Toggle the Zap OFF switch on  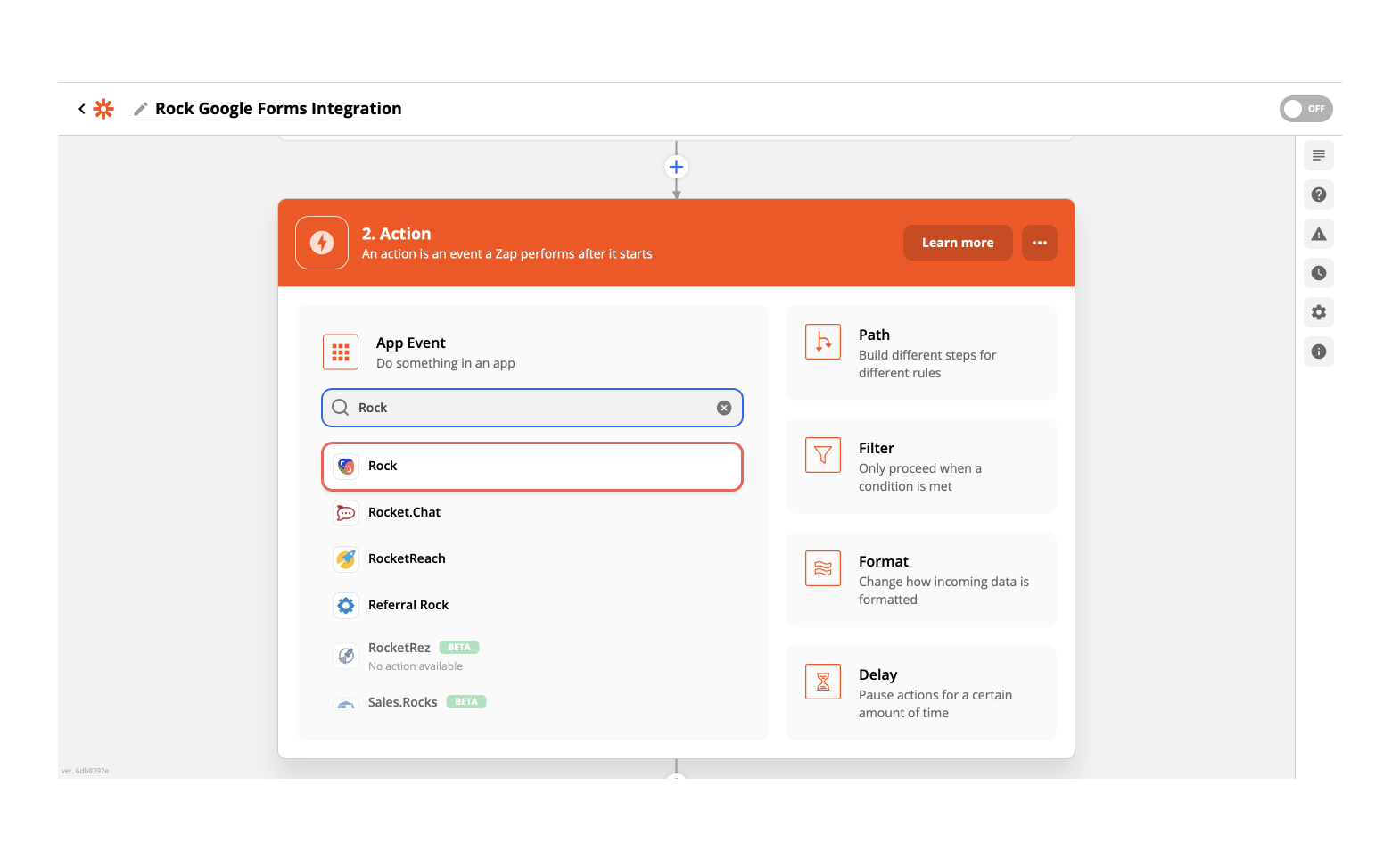coord(1305,109)
